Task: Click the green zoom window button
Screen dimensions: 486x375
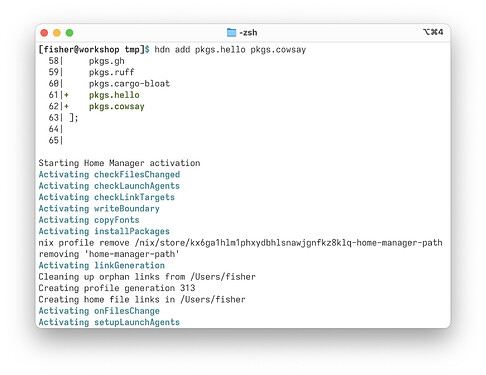Action: [69, 33]
